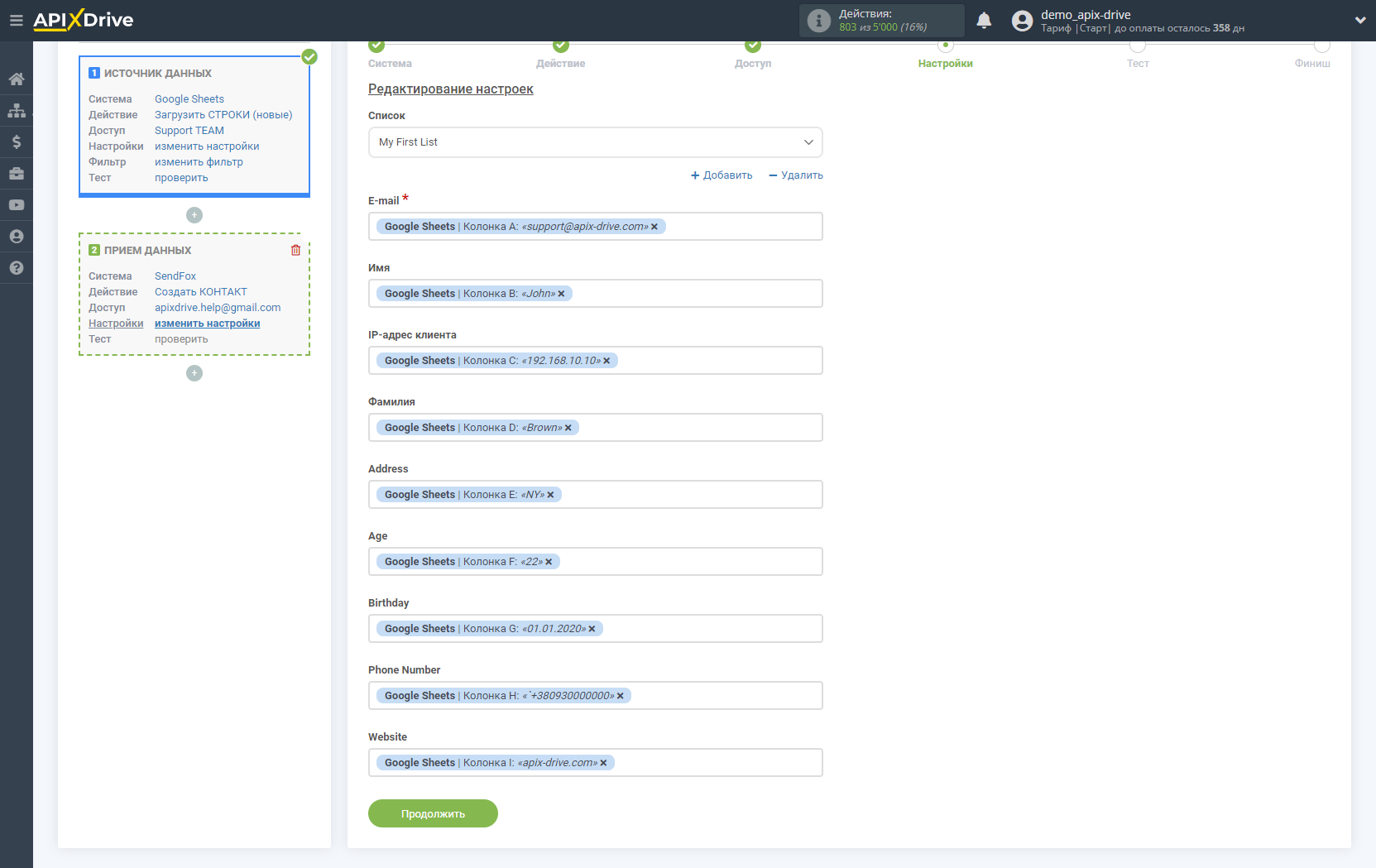Open the help question mark icon
1376x868 pixels.
tap(17, 268)
